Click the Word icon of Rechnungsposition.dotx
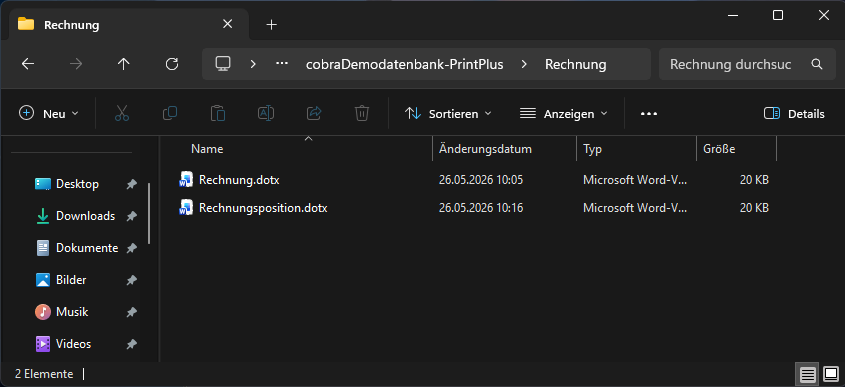Image resolution: width=845 pixels, height=387 pixels. click(186, 208)
